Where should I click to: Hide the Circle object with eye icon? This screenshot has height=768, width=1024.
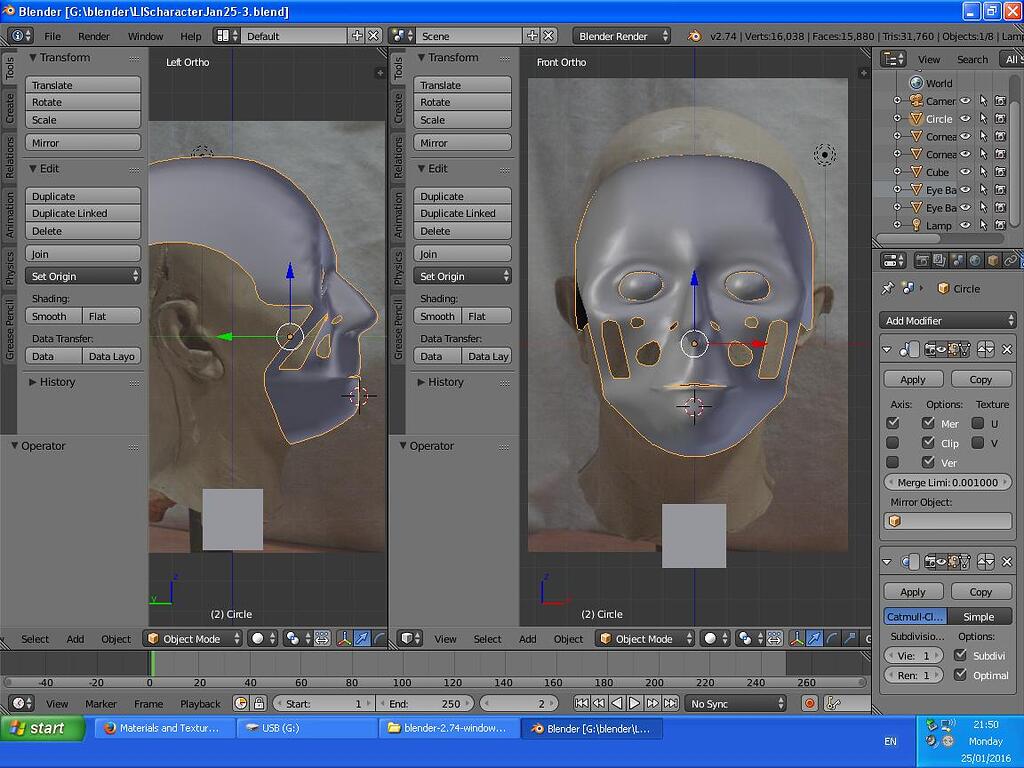point(965,119)
